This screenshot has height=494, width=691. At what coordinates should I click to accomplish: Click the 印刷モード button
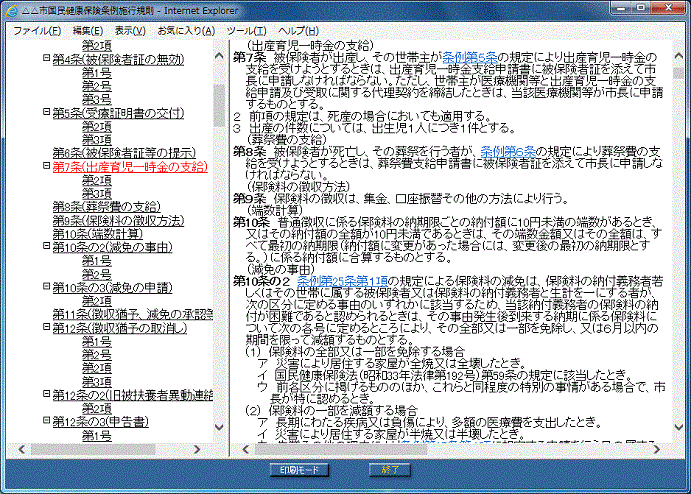[299, 468]
